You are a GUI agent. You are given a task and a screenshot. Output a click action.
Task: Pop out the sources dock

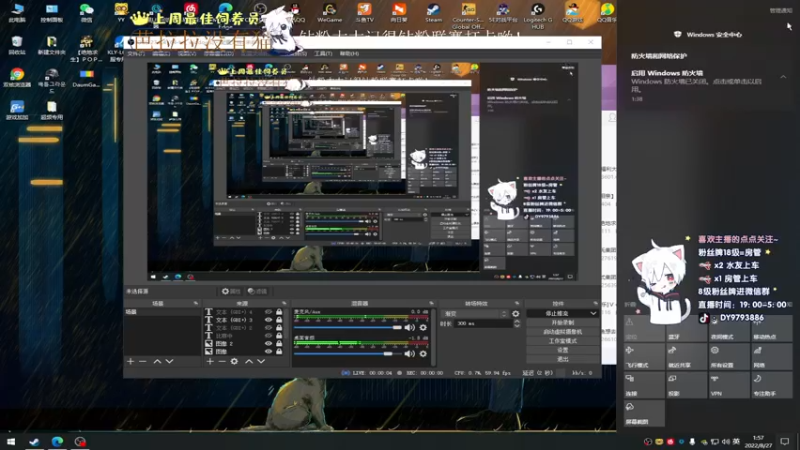(x=284, y=303)
